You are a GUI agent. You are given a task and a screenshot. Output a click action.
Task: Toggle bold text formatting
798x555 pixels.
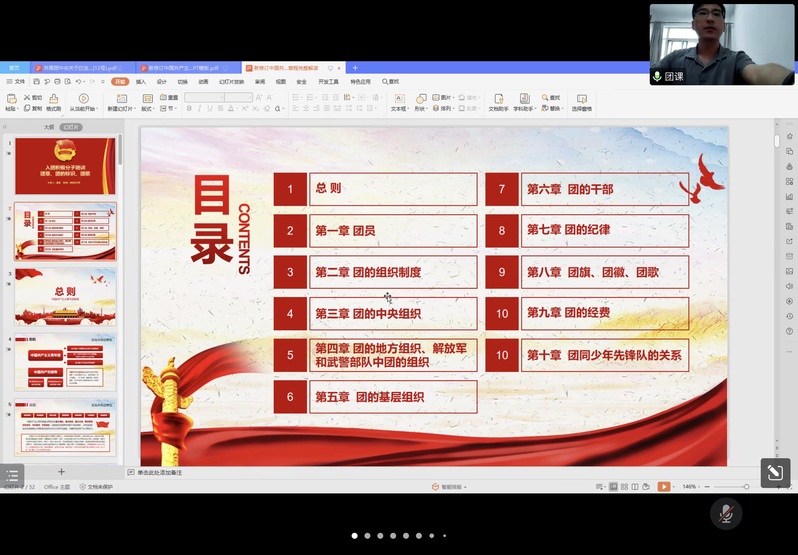pyautogui.click(x=189, y=108)
